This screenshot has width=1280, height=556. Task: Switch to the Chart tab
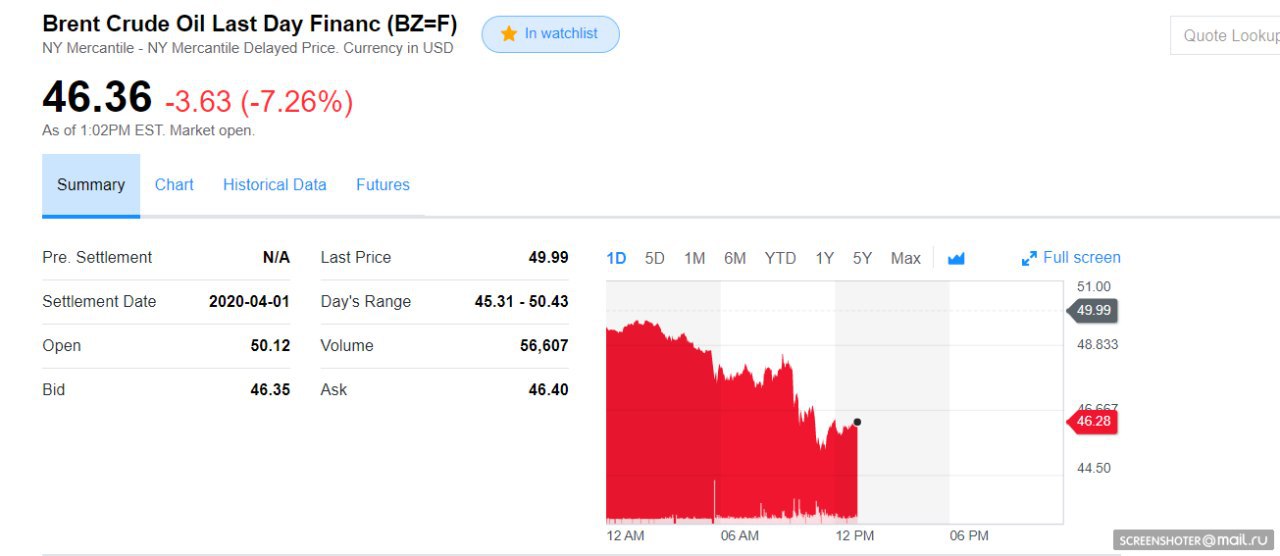(174, 185)
